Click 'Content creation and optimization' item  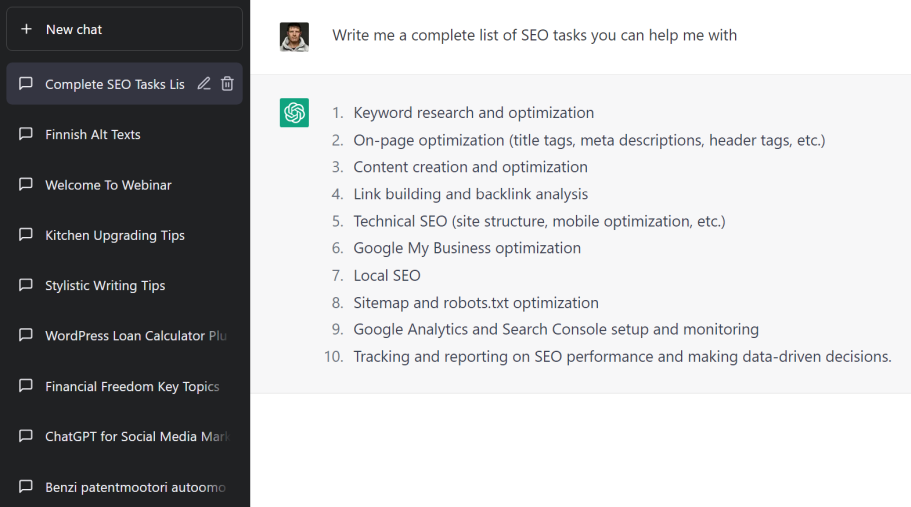pos(471,167)
